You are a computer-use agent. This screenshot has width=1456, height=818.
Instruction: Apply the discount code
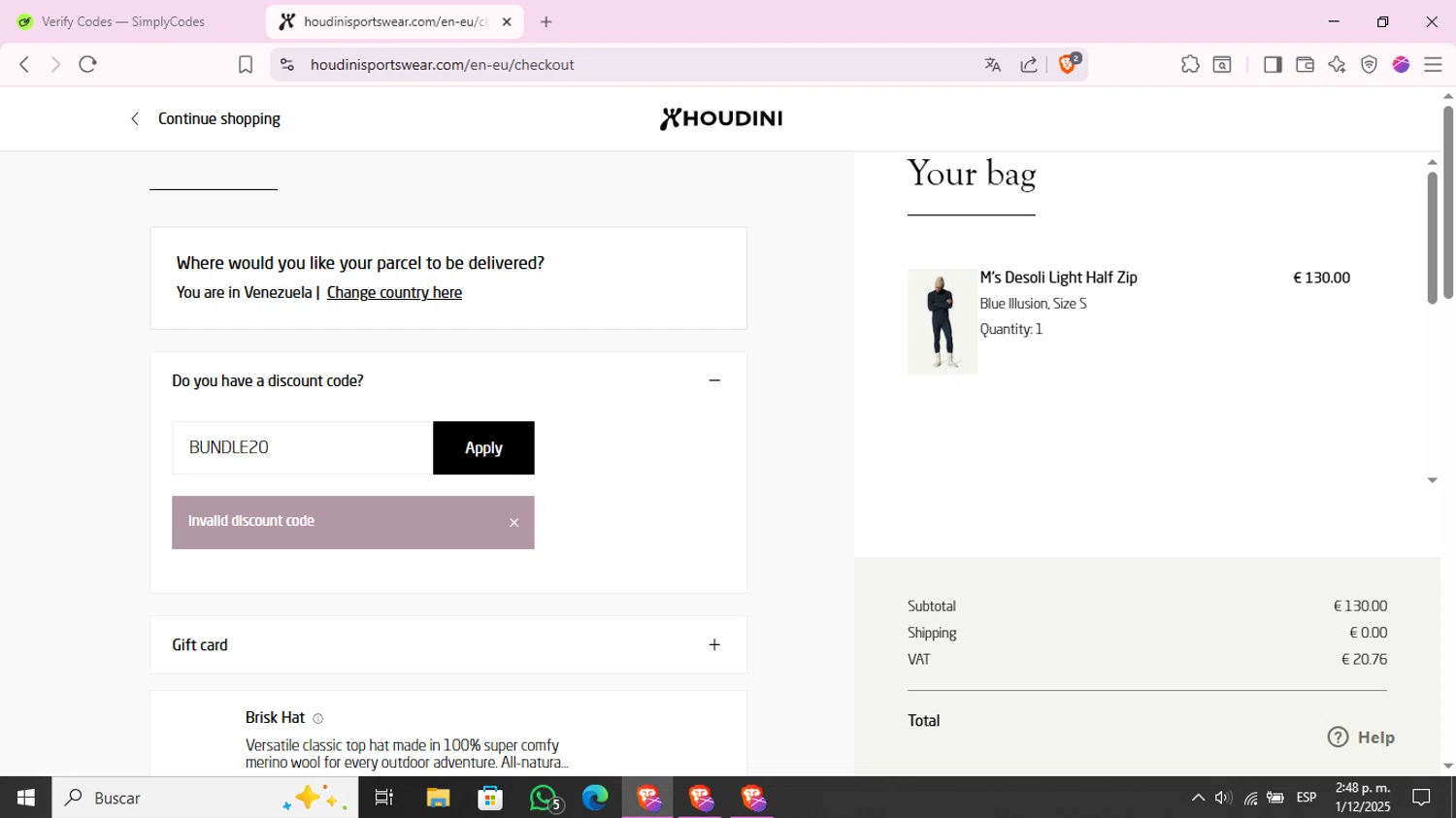tap(483, 447)
